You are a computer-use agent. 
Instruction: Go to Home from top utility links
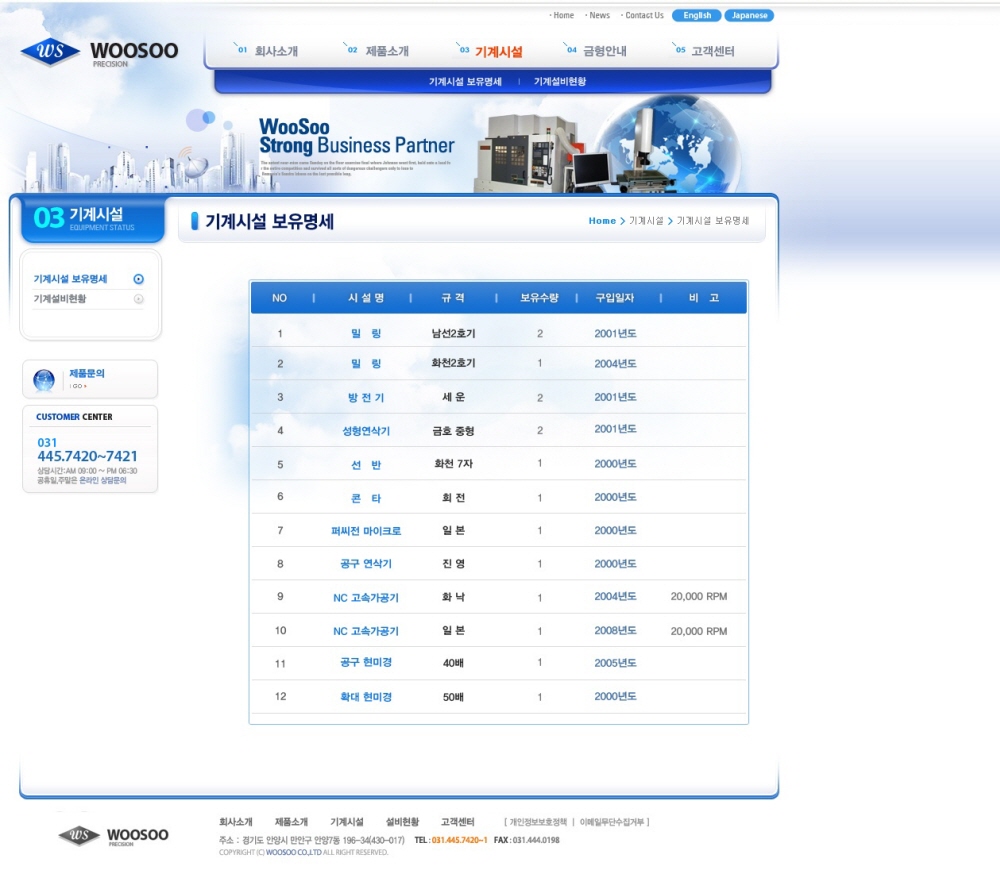coord(563,16)
